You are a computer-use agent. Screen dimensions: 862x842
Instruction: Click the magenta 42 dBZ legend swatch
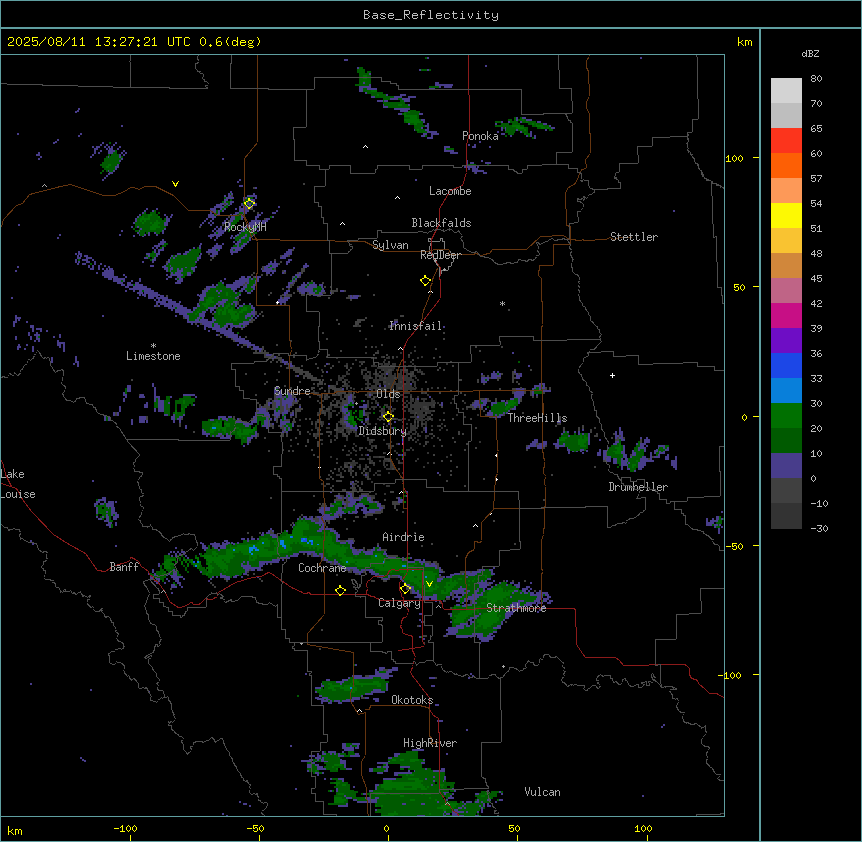pyautogui.click(x=786, y=315)
